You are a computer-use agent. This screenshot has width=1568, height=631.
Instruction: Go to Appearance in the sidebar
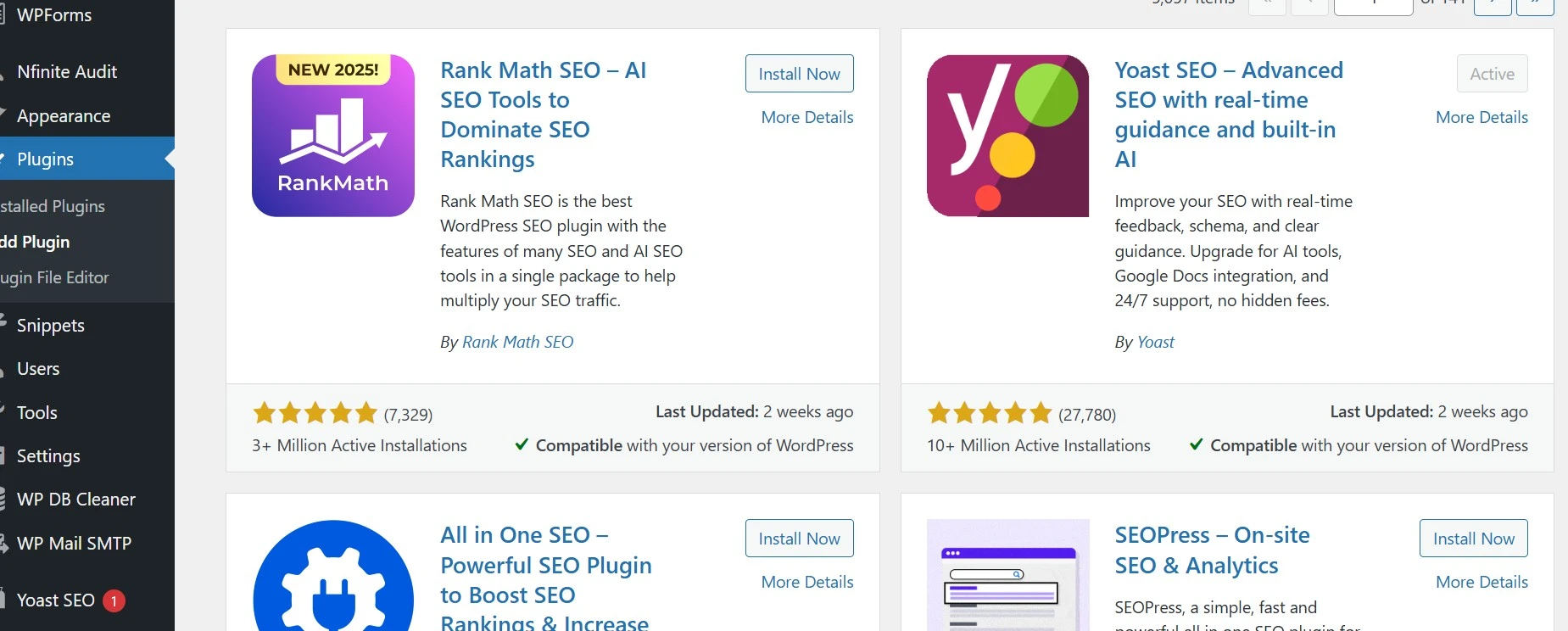point(64,116)
